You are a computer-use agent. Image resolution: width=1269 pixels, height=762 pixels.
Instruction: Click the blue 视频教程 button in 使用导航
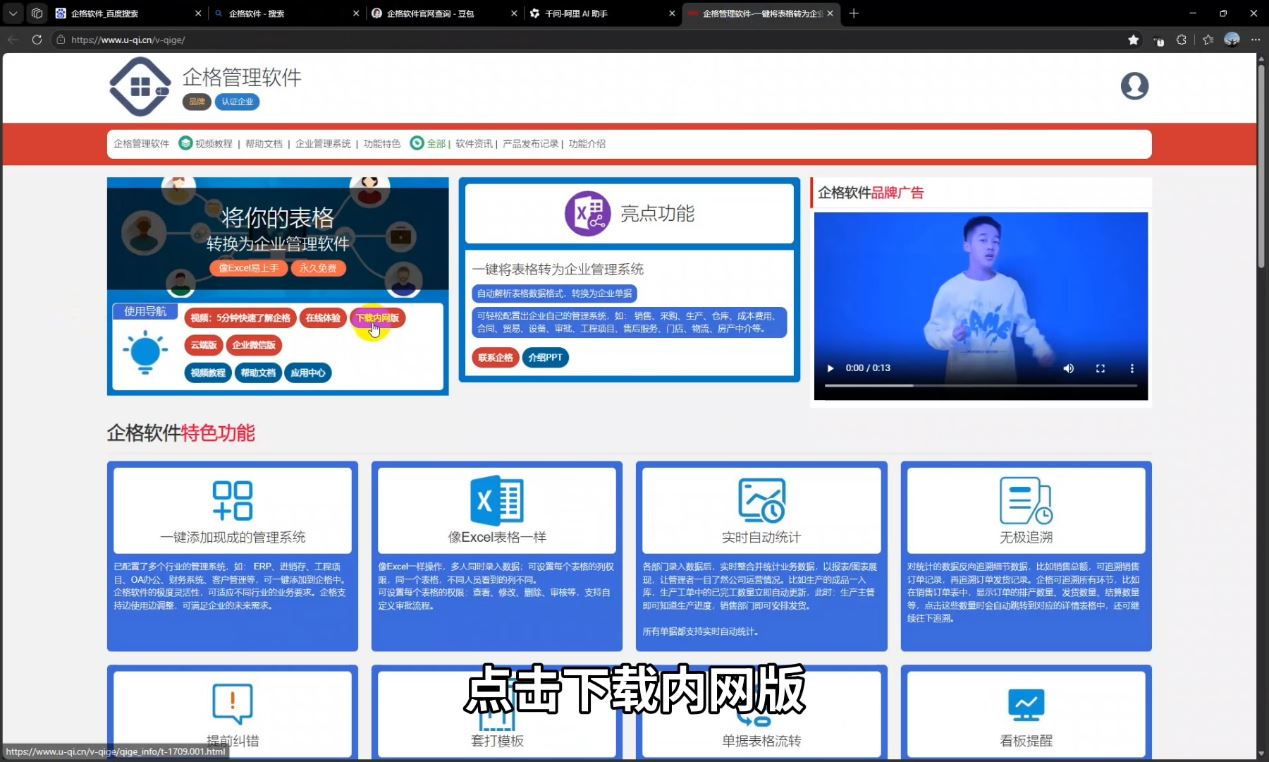pyautogui.click(x=208, y=373)
